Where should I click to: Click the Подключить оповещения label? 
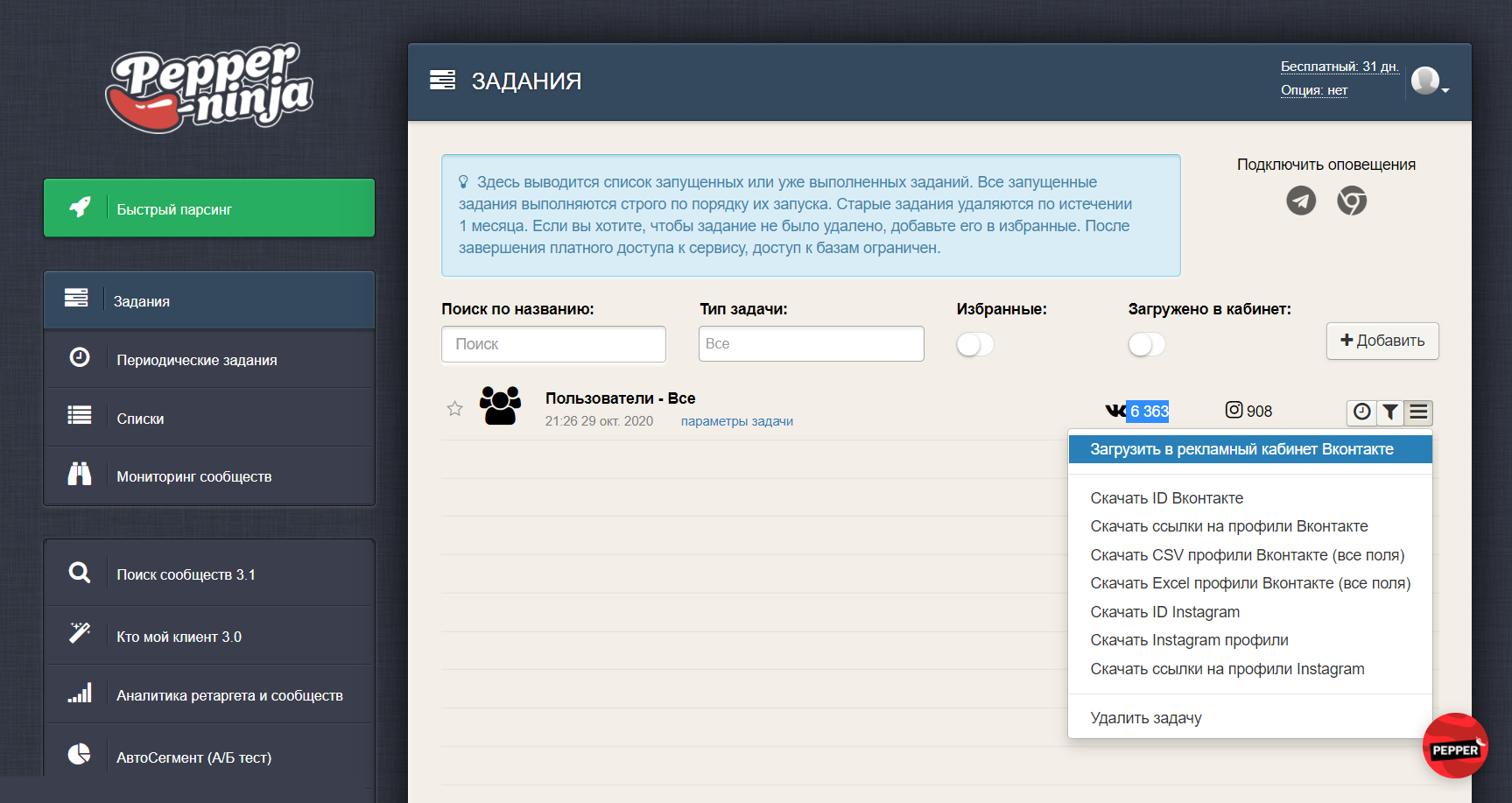(1326, 165)
